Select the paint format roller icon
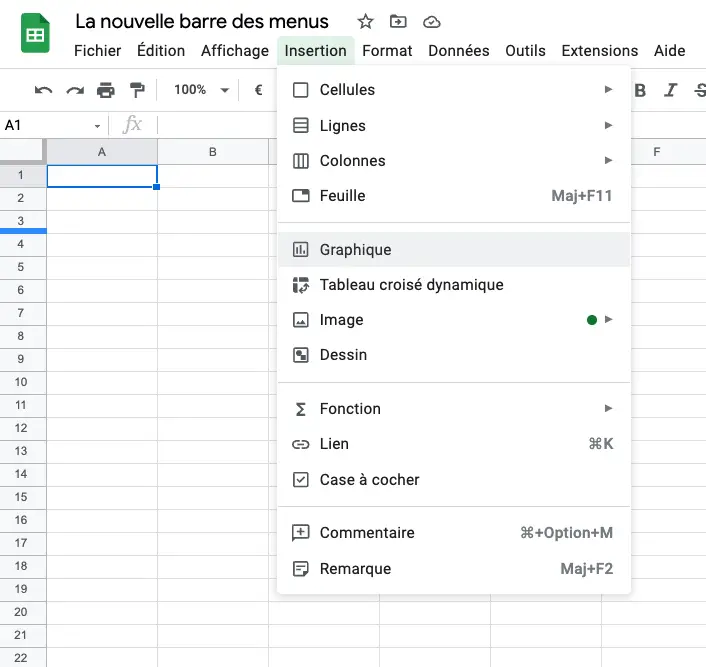The width and height of the screenshot is (706, 667). tap(137, 90)
